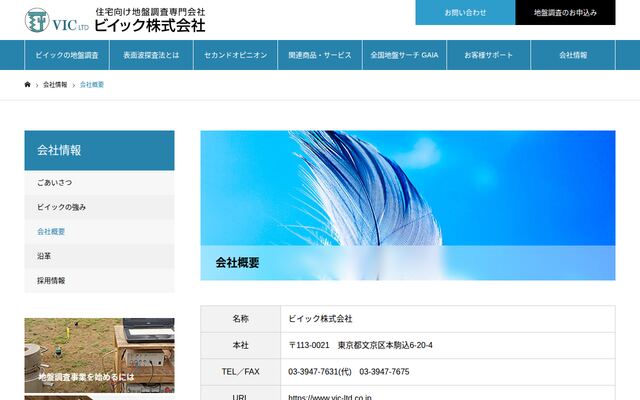Select 全国地盤サーチ GAIA menu item
The width and height of the screenshot is (640, 400).
404,55
